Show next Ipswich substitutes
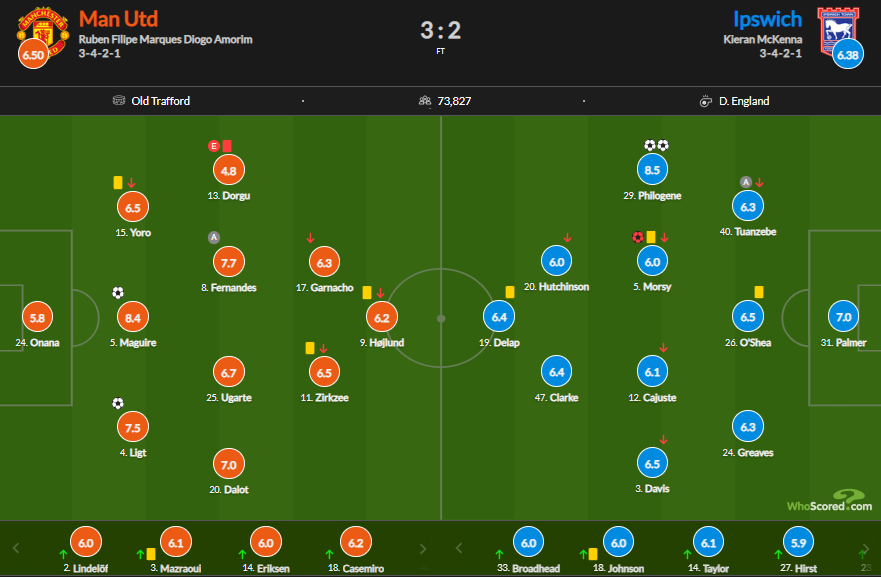Image resolution: width=881 pixels, height=577 pixels. pos(866,548)
